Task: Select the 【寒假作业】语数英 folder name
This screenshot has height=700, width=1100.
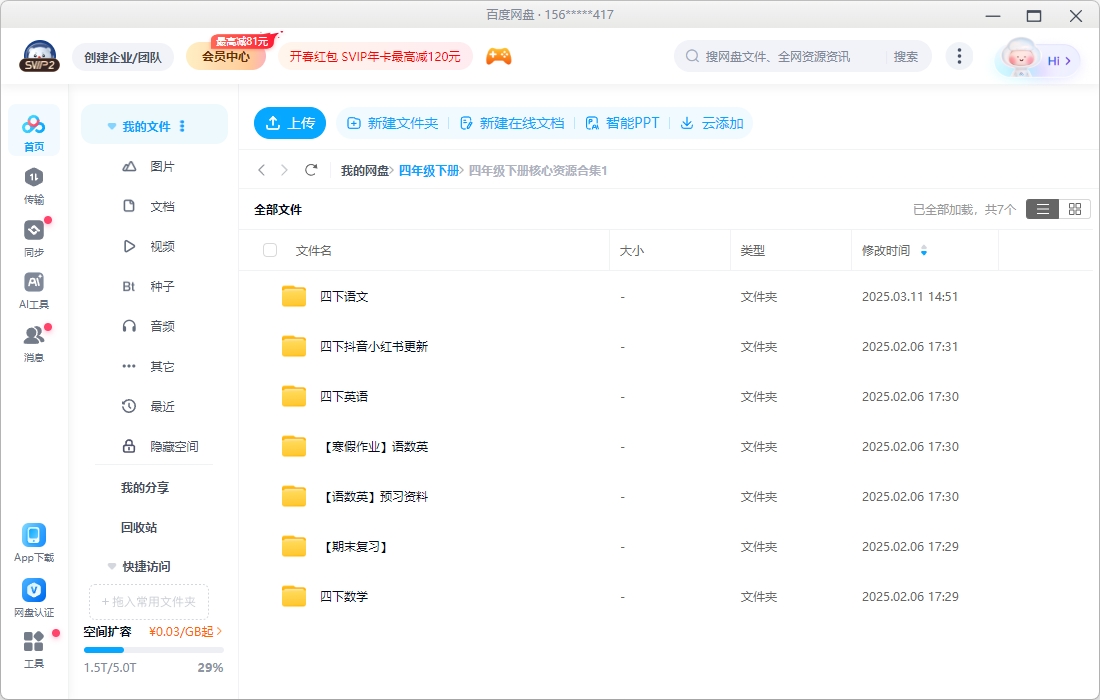Action: coord(374,447)
